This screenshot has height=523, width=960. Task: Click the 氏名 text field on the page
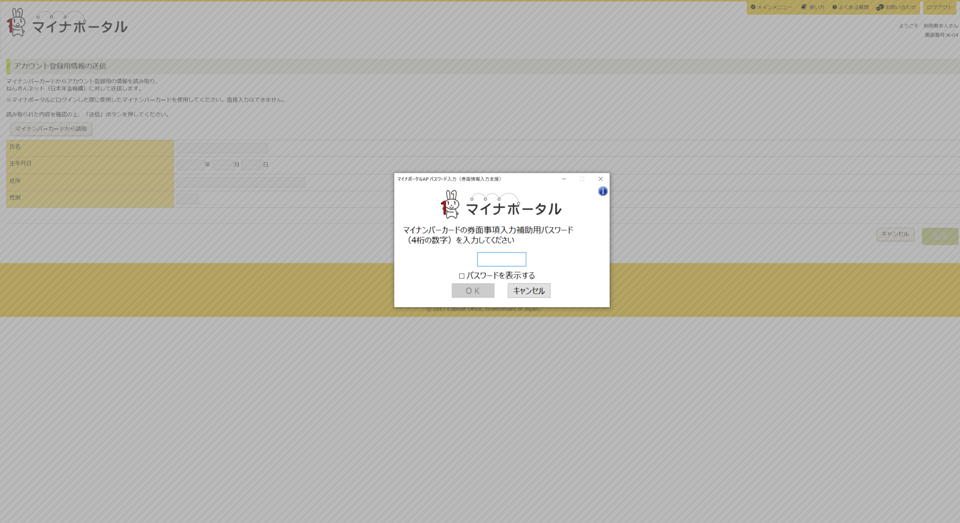(222, 148)
